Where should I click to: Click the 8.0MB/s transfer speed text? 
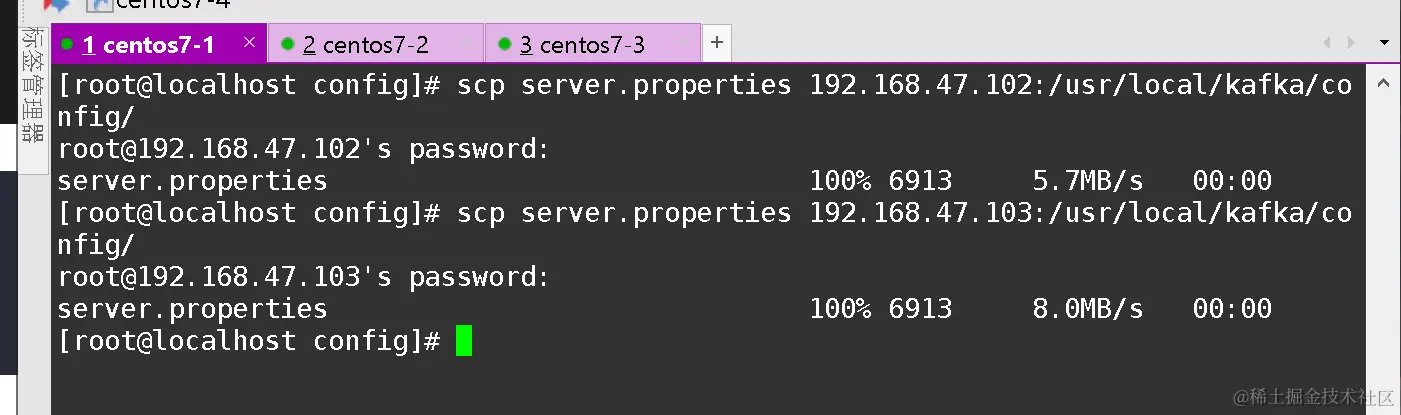[x=1086, y=309]
